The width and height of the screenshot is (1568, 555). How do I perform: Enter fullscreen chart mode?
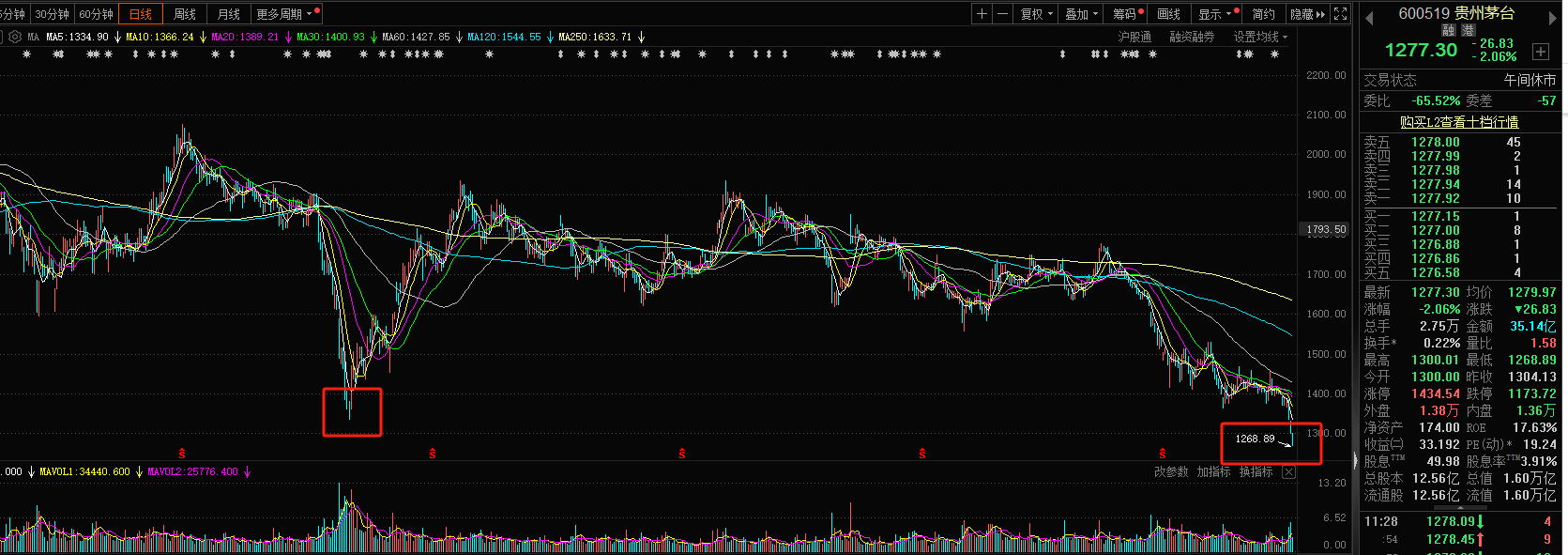[1341, 14]
